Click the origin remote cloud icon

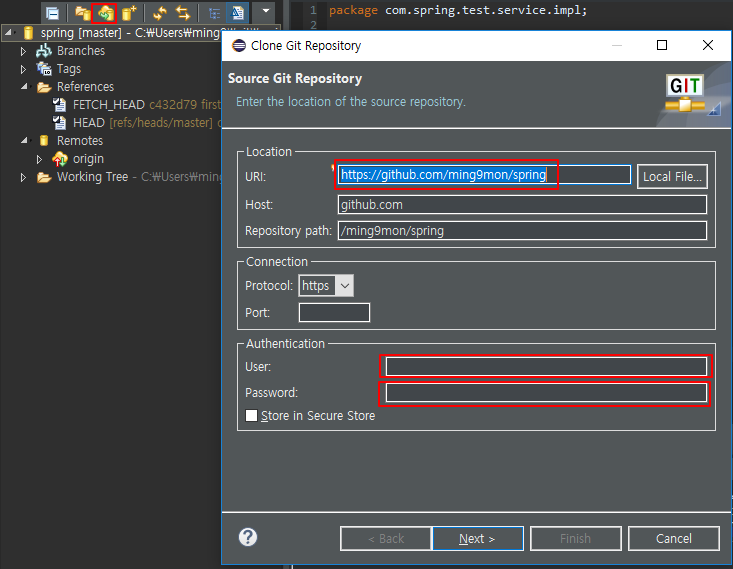(x=60, y=159)
